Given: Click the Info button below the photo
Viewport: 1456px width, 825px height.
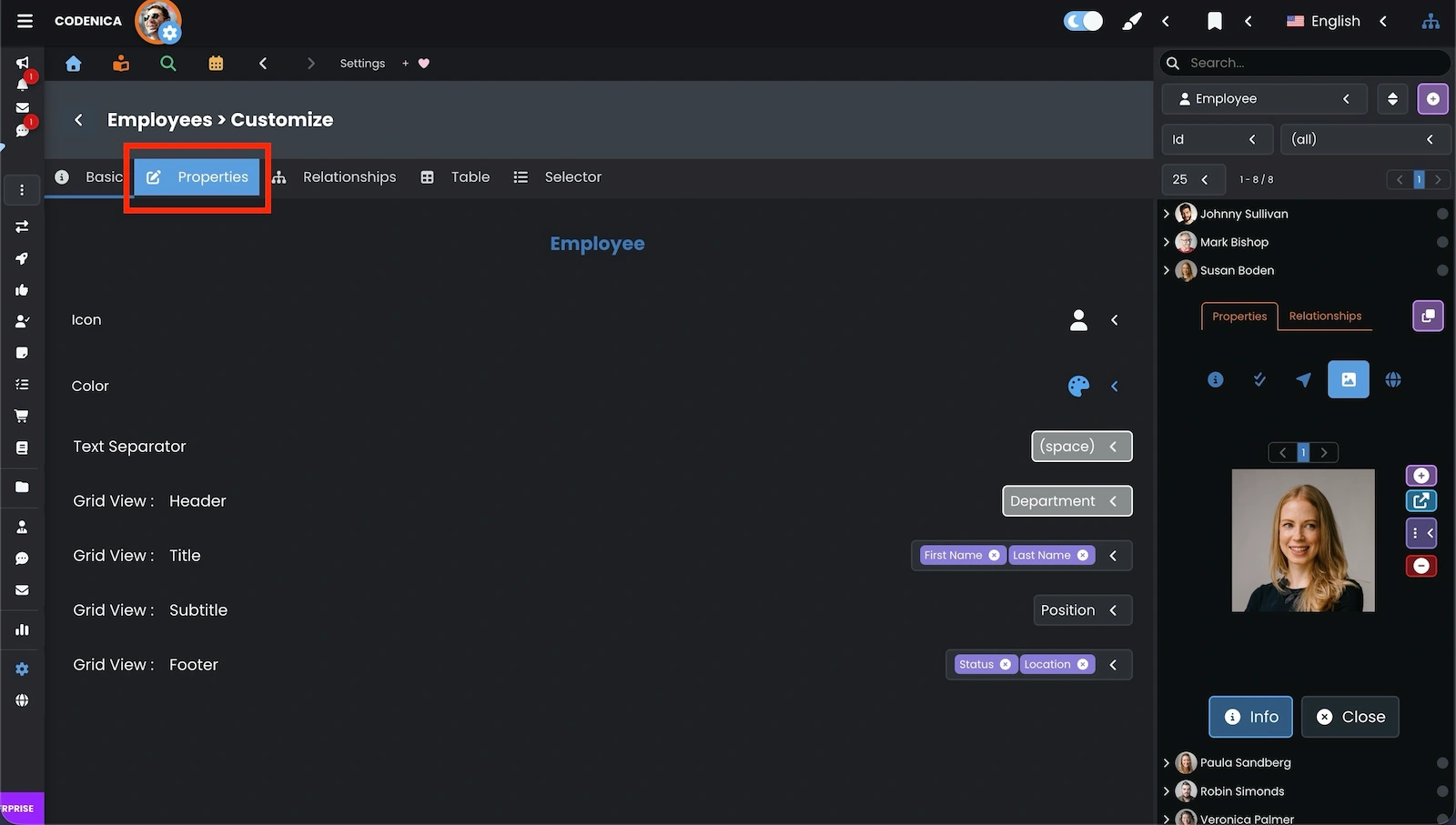Looking at the screenshot, I should pos(1250,717).
